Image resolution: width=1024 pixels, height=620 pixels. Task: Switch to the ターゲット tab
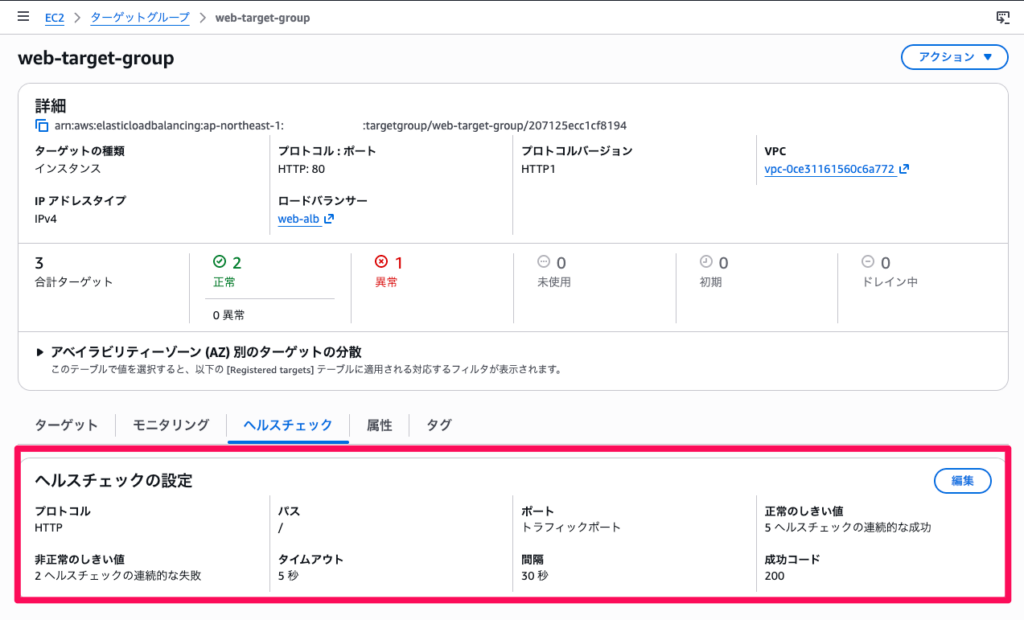pyautogui.click(x=66, y=425)
